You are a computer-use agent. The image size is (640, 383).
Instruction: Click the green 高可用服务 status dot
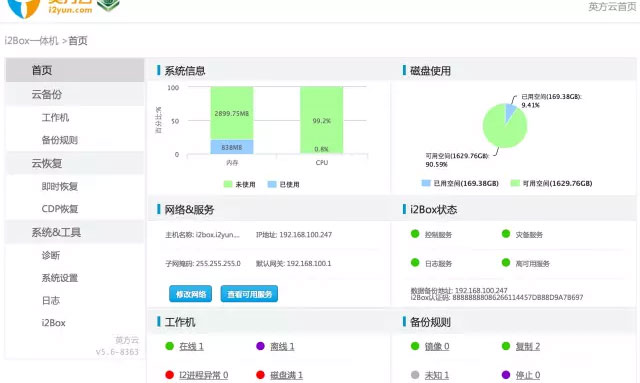point(506,263)
